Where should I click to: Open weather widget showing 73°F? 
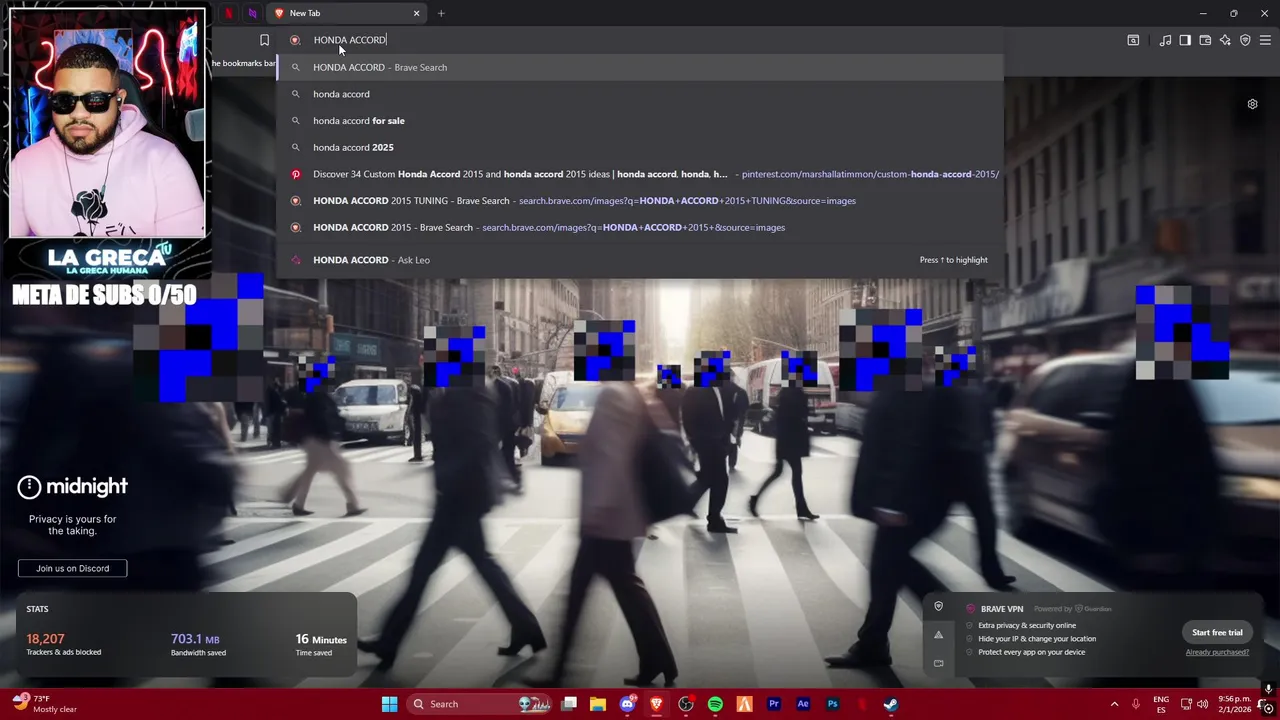(x=44, y=704)
